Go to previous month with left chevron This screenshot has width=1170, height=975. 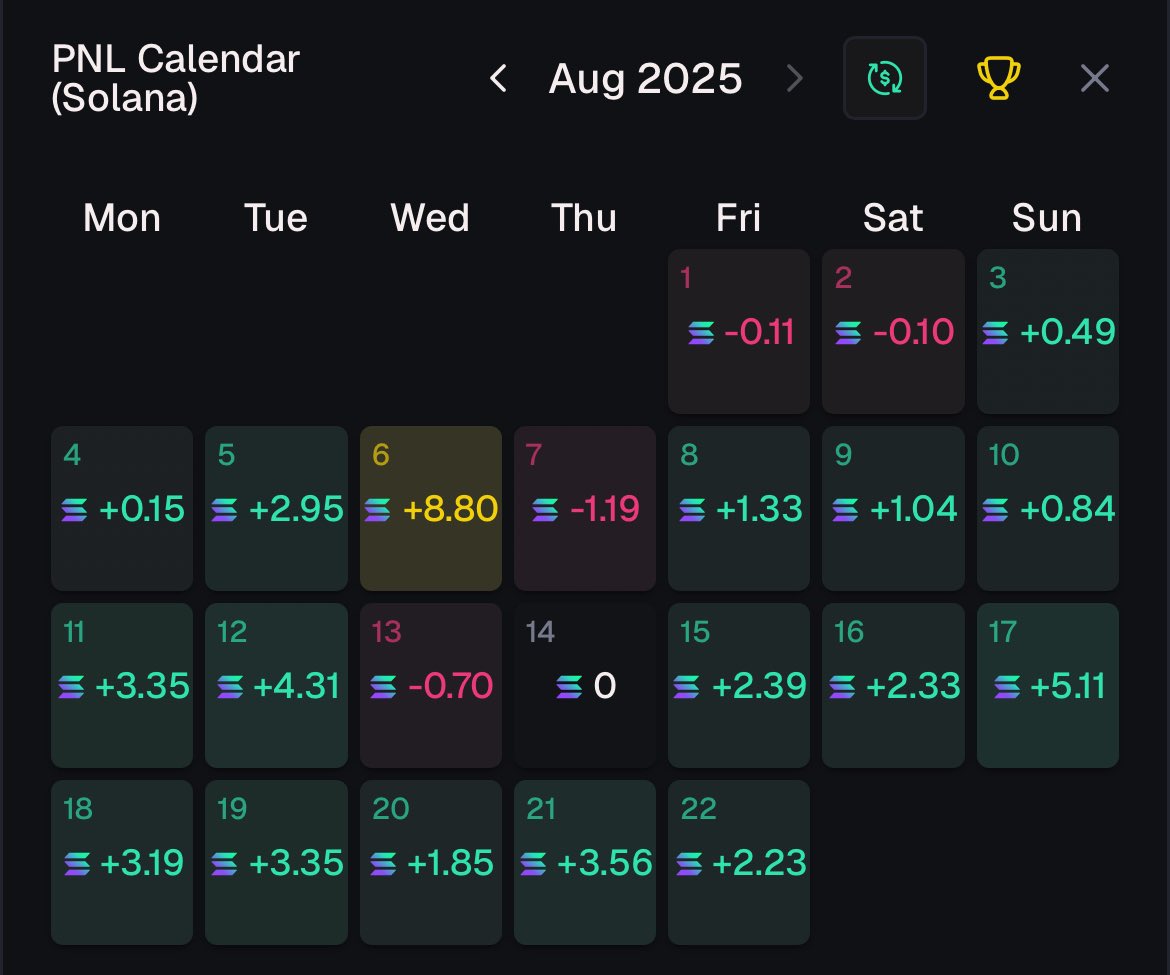[x=498, y=78]
